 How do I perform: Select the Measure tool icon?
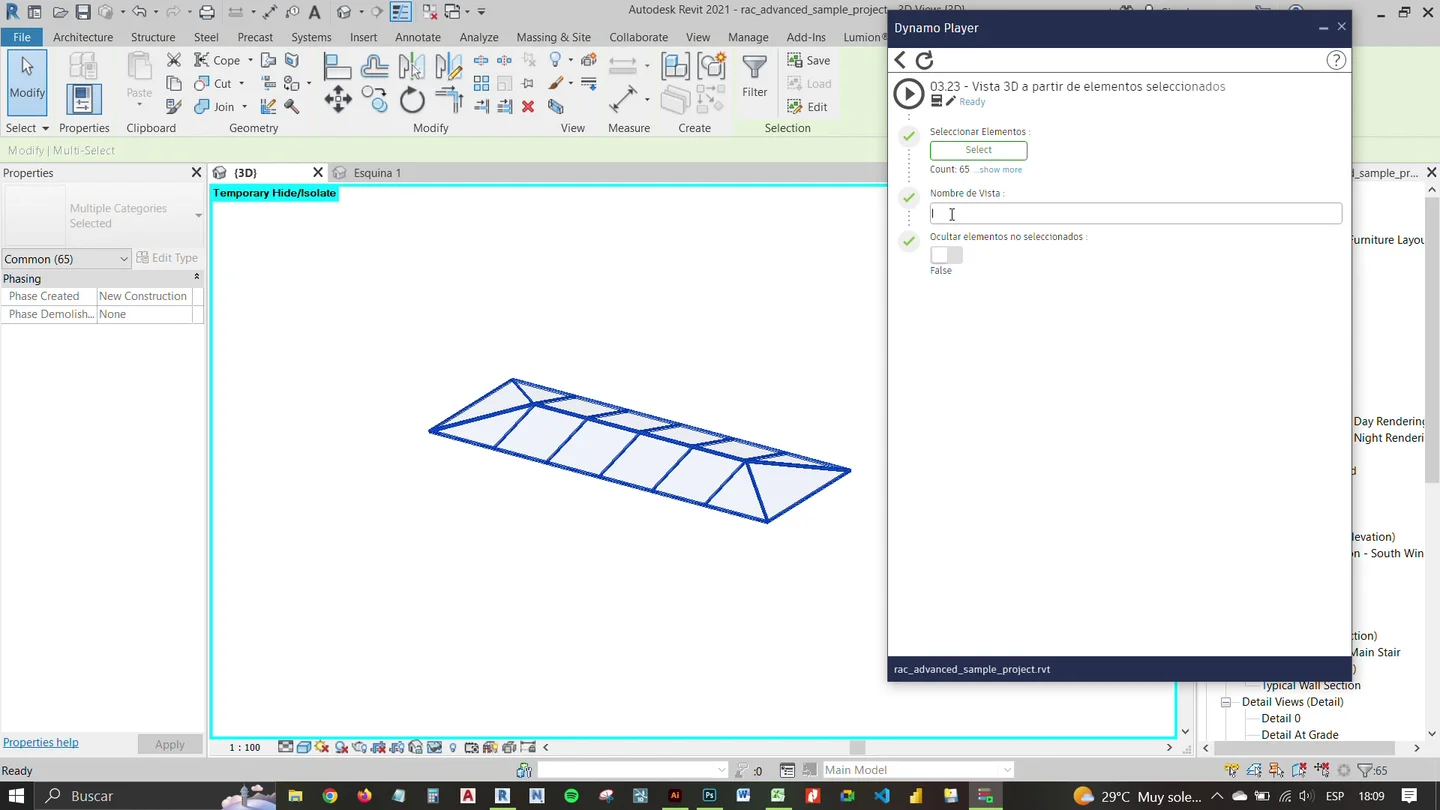coord(624,98)
